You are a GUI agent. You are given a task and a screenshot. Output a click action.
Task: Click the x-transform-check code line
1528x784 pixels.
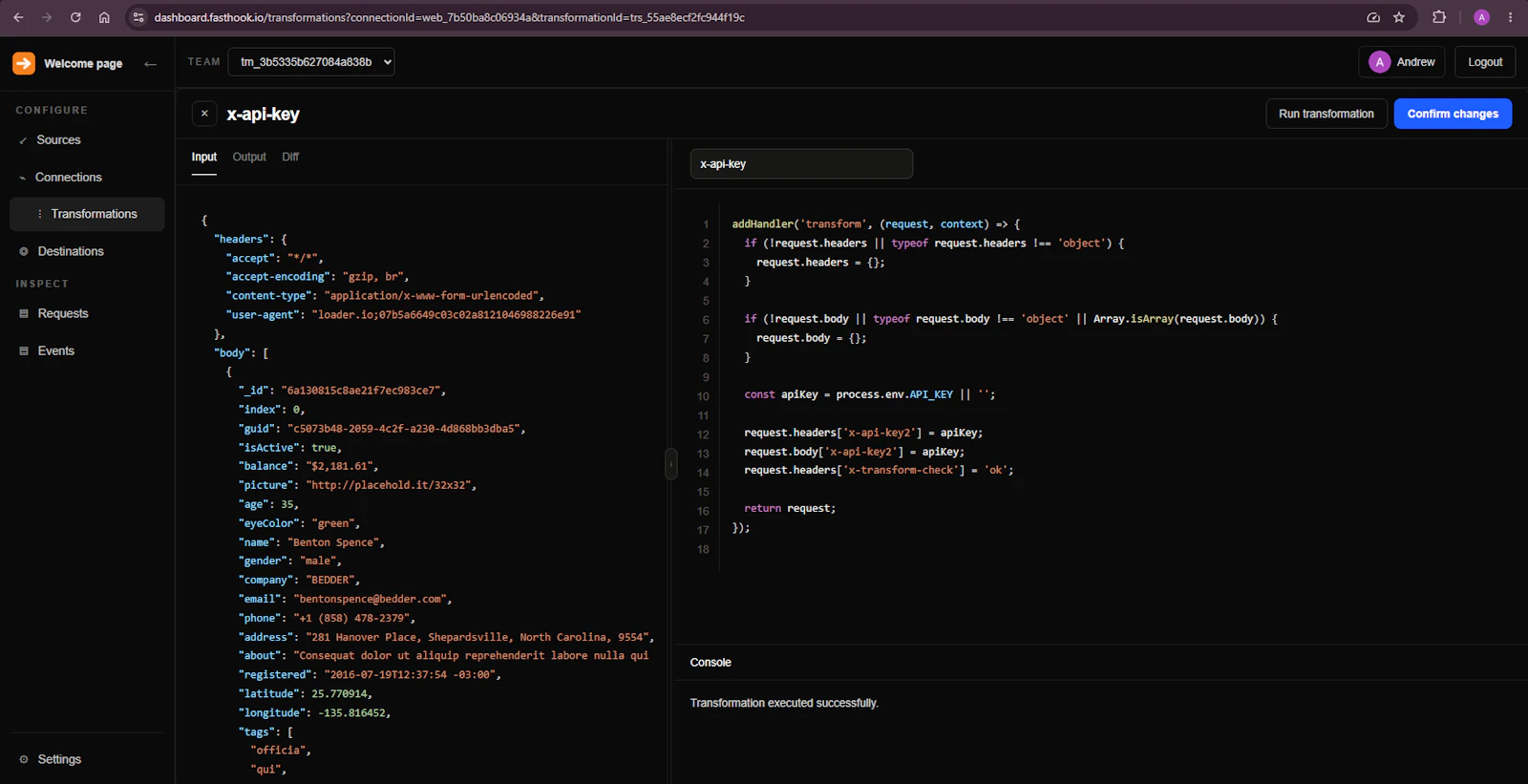(x=879, y=471)
